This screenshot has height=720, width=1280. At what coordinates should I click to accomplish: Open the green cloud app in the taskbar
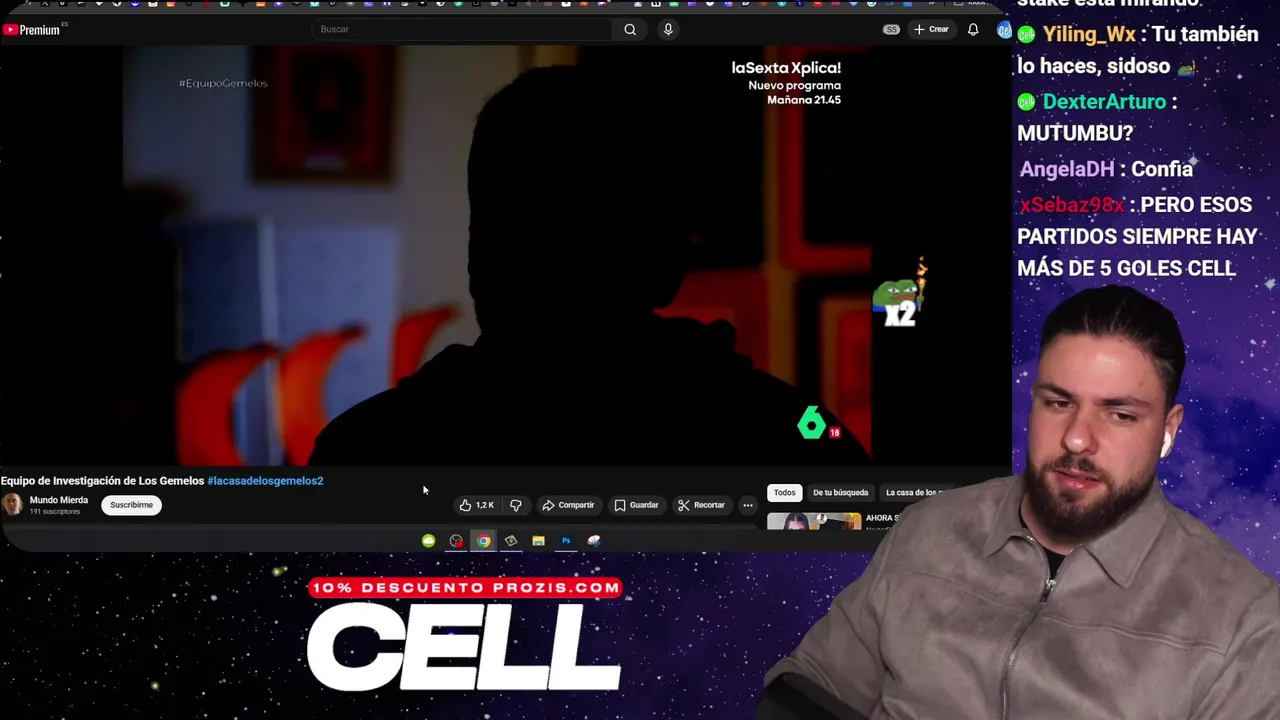click(x=429, y=541)
